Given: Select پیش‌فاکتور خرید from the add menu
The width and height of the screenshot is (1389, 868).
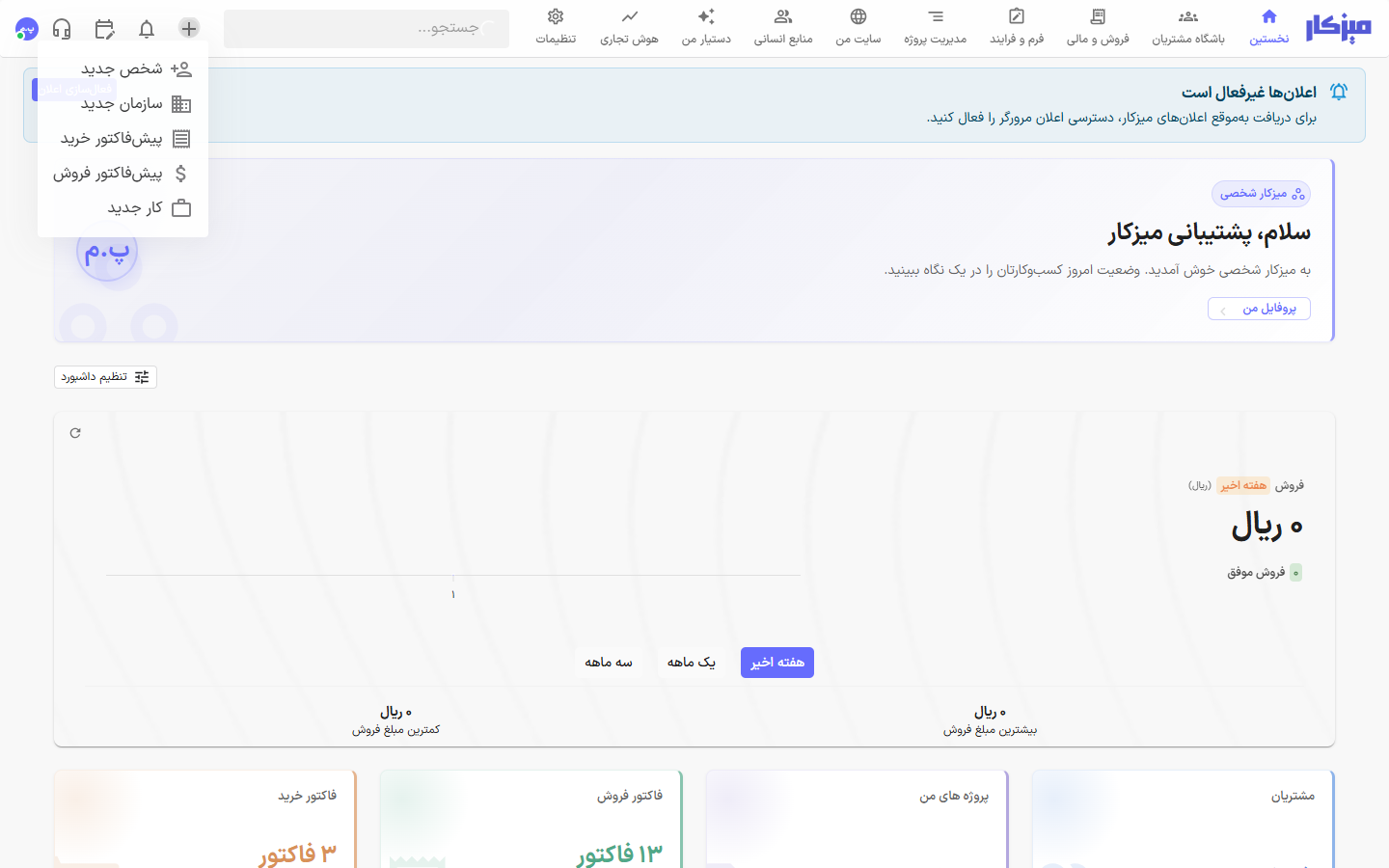Looking at the screenshot, I should [x=123, y=138].
